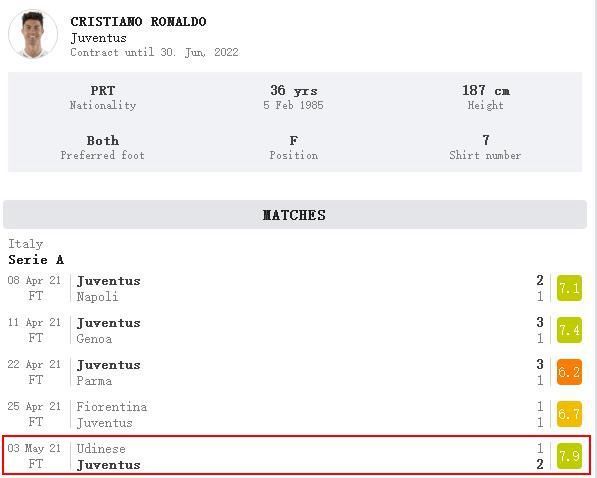Click the orange 6.2 rating badge
Viewport: 597px width, 478px height.
tap(569, 372)
